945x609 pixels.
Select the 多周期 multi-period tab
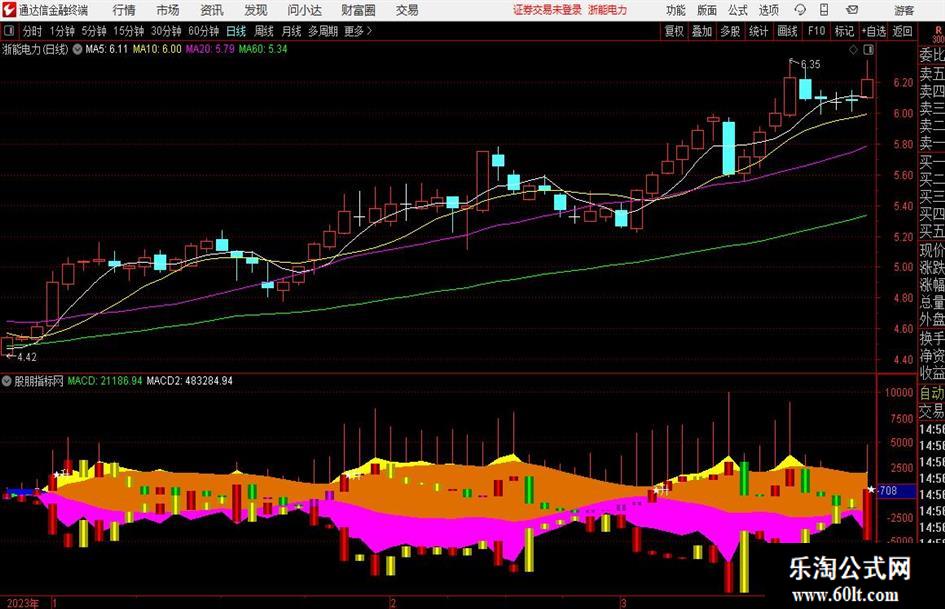[323, 31]
